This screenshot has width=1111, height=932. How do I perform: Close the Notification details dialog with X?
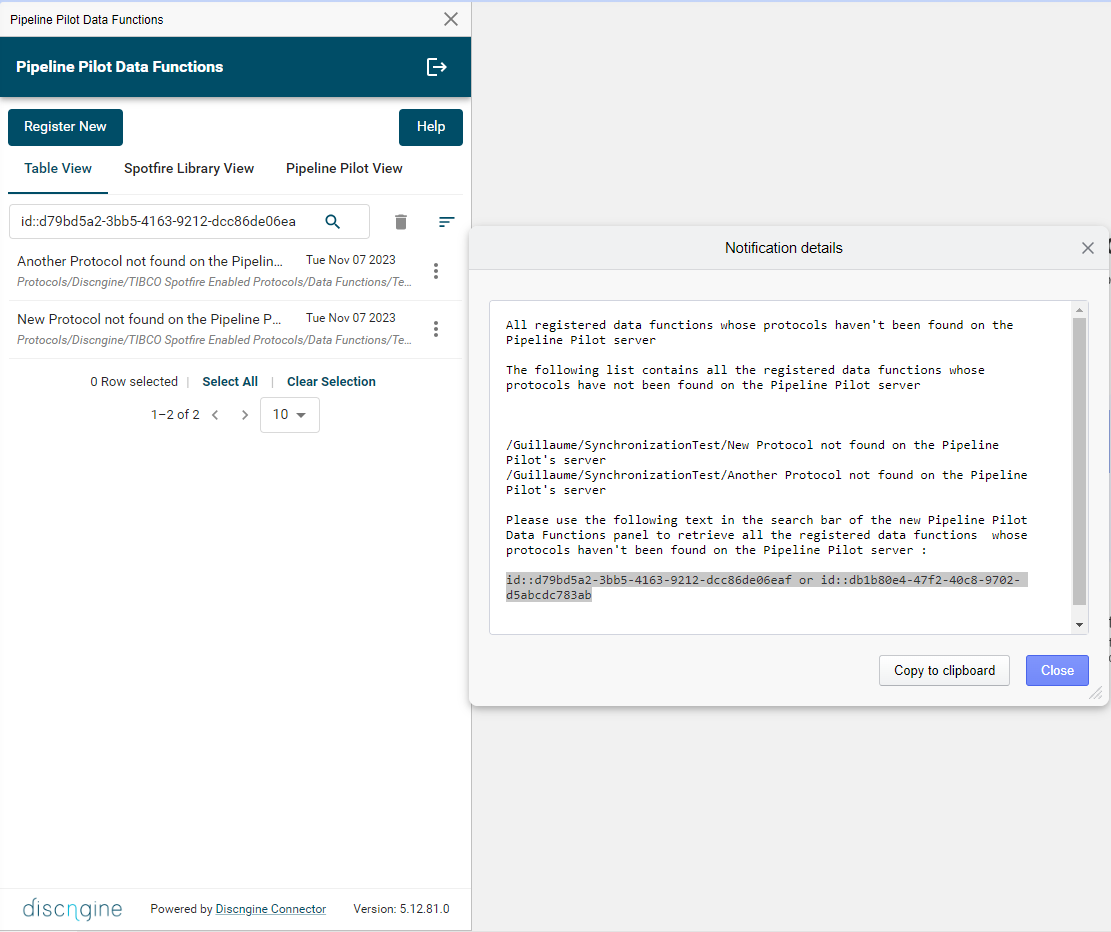tap(1088, 248)
